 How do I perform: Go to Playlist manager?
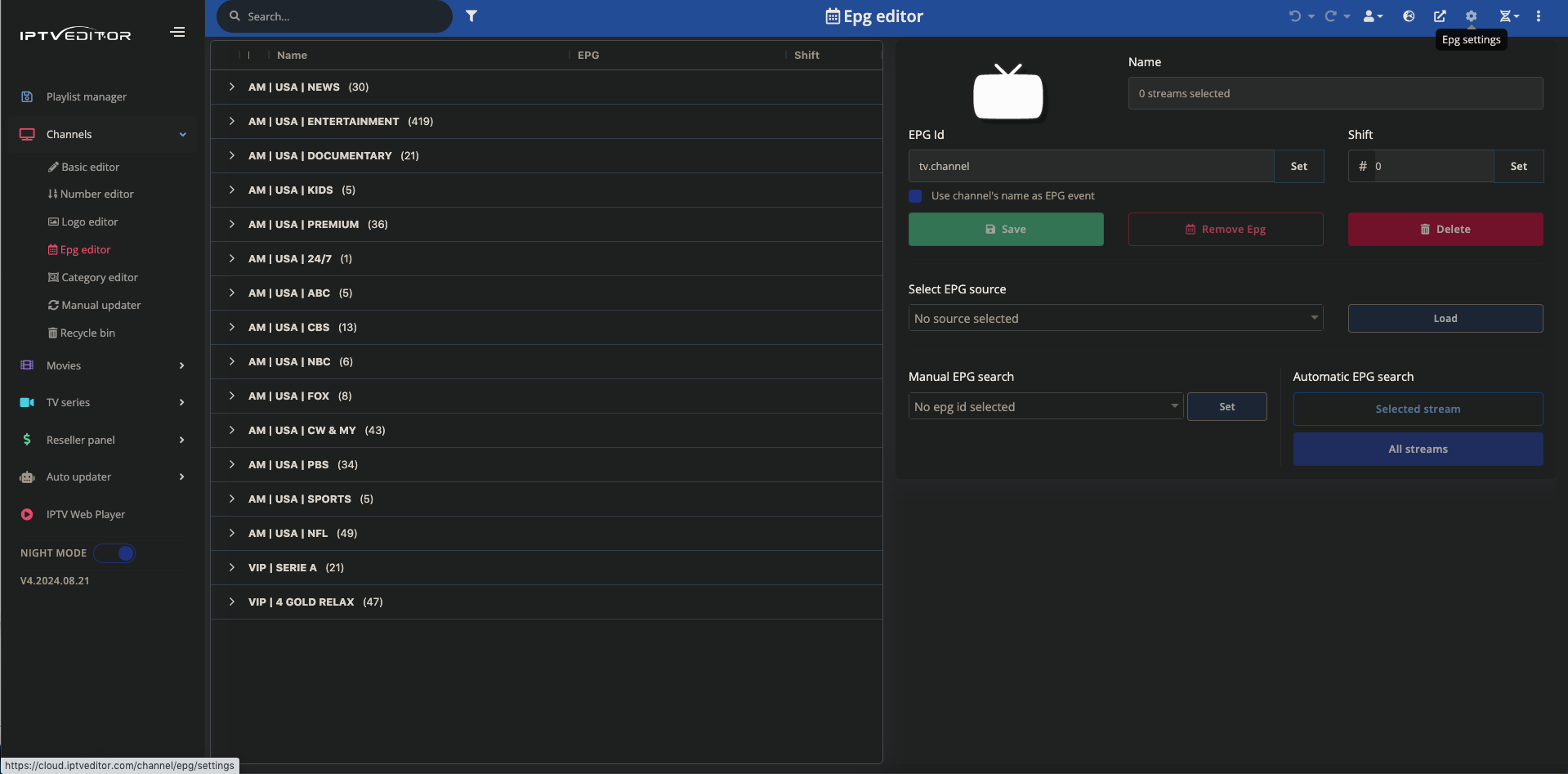click(x=86, y=96)
